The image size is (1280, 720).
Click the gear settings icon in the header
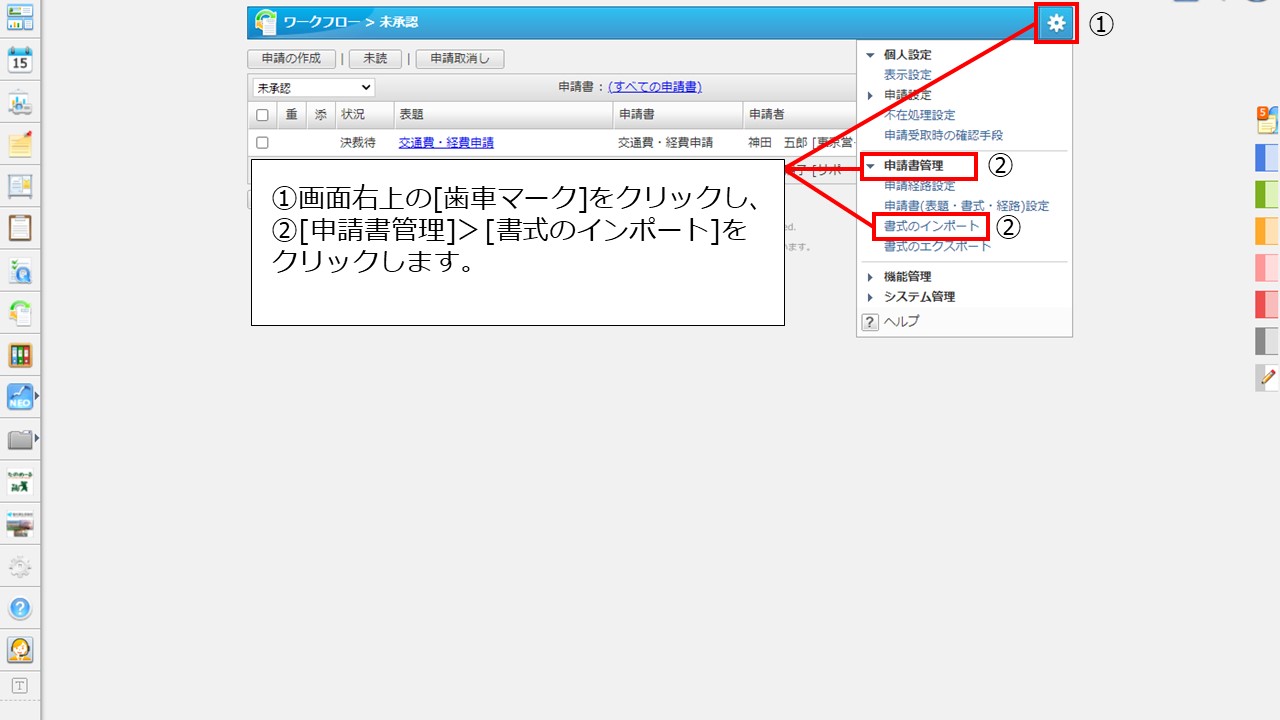coord(1056,22)
